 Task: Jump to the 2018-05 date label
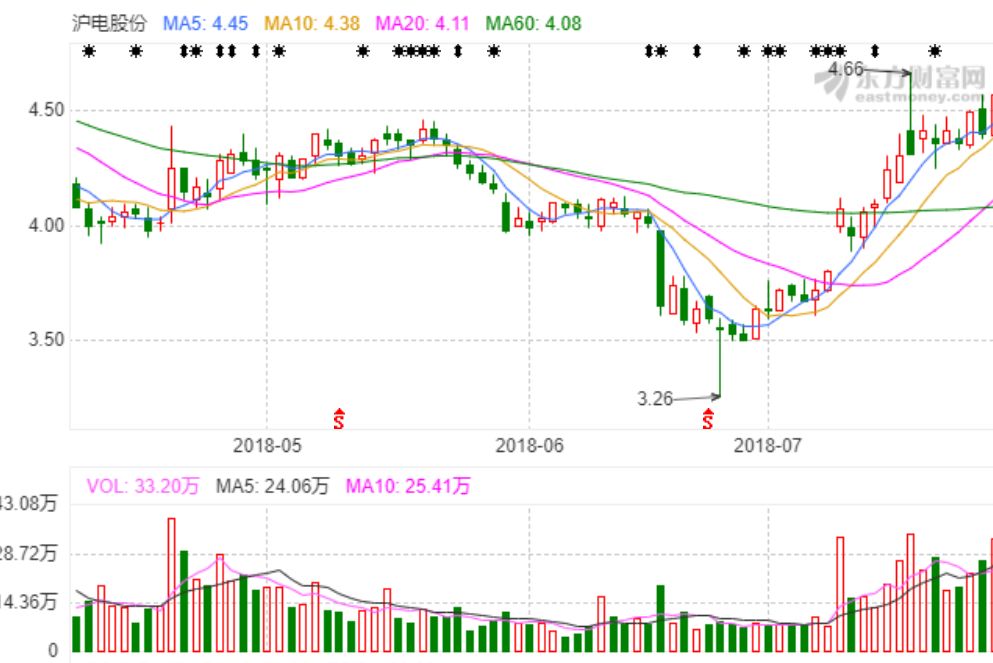pyautogui.click(x=266, y=444)
